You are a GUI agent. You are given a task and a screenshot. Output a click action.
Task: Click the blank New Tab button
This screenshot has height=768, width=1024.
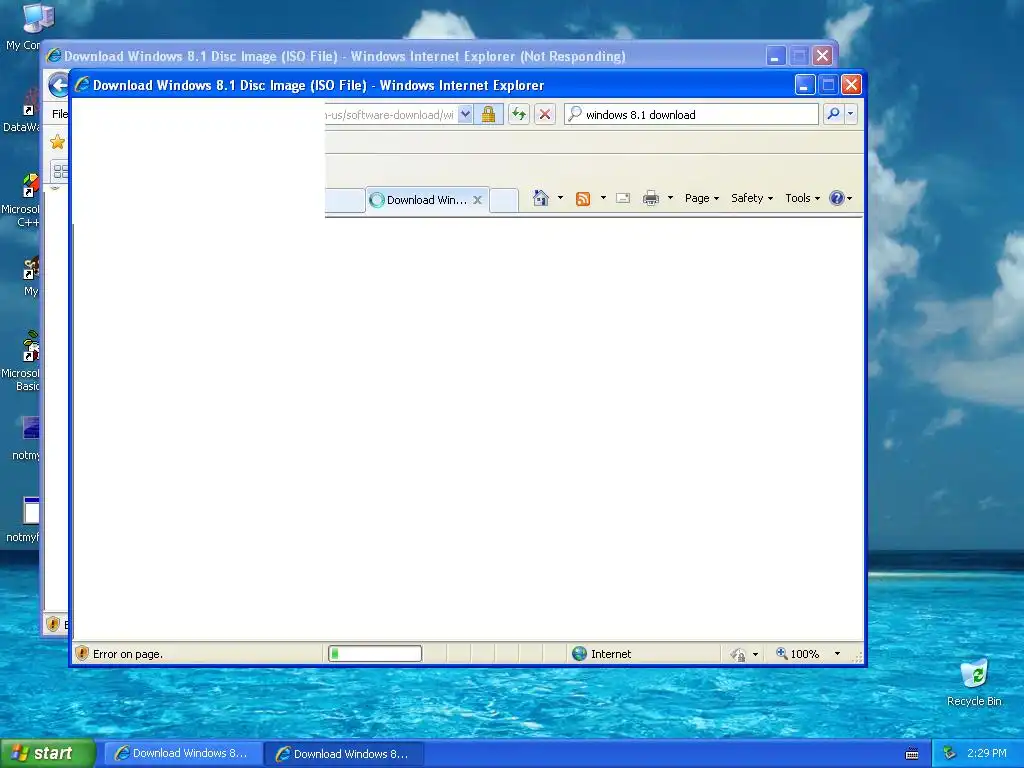tap(504, 200)
